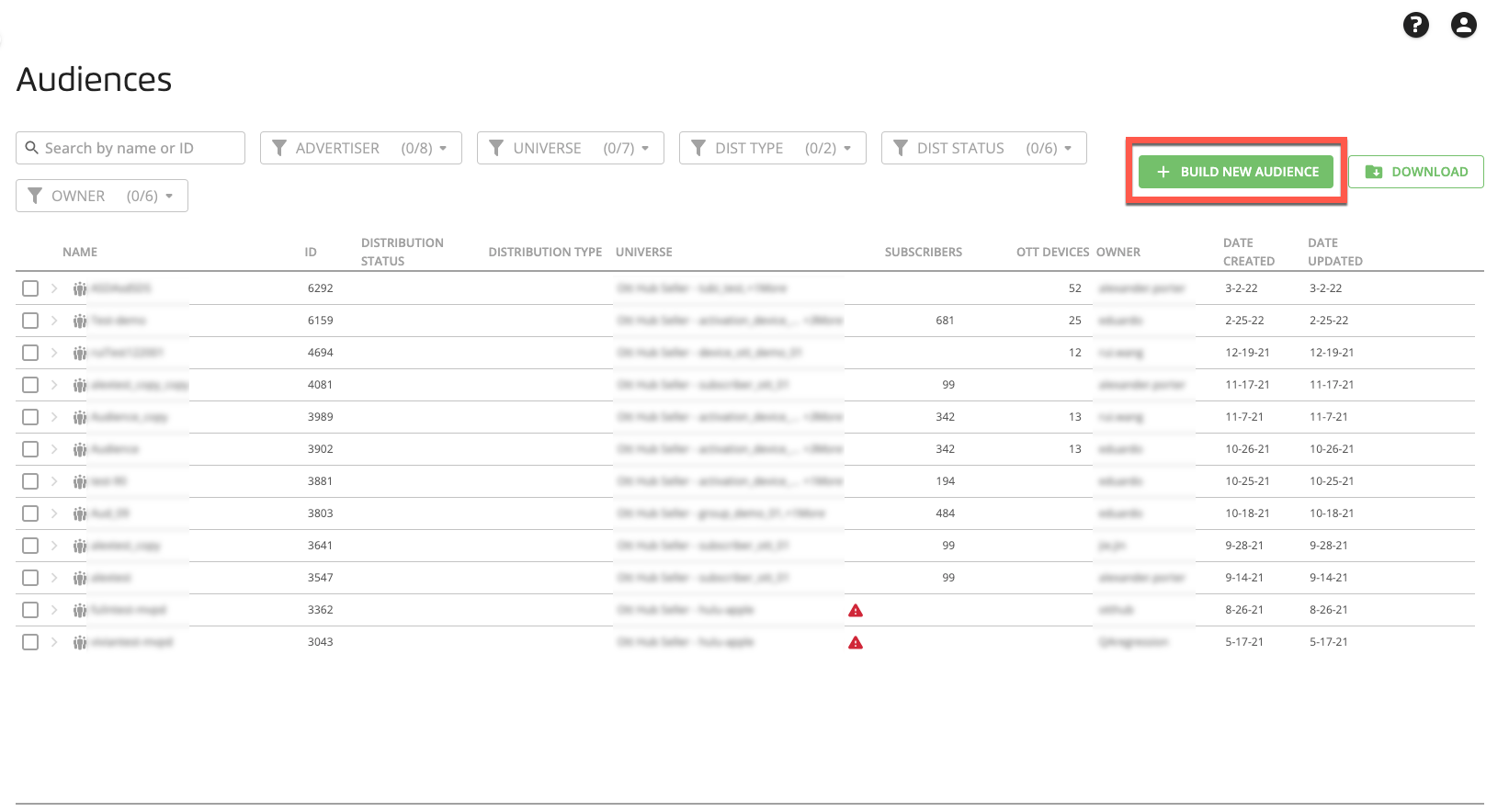This screenshot has height=812, width=1509.
Task: Click the audience group icon in row 6292
Action: tap(80, 288)
